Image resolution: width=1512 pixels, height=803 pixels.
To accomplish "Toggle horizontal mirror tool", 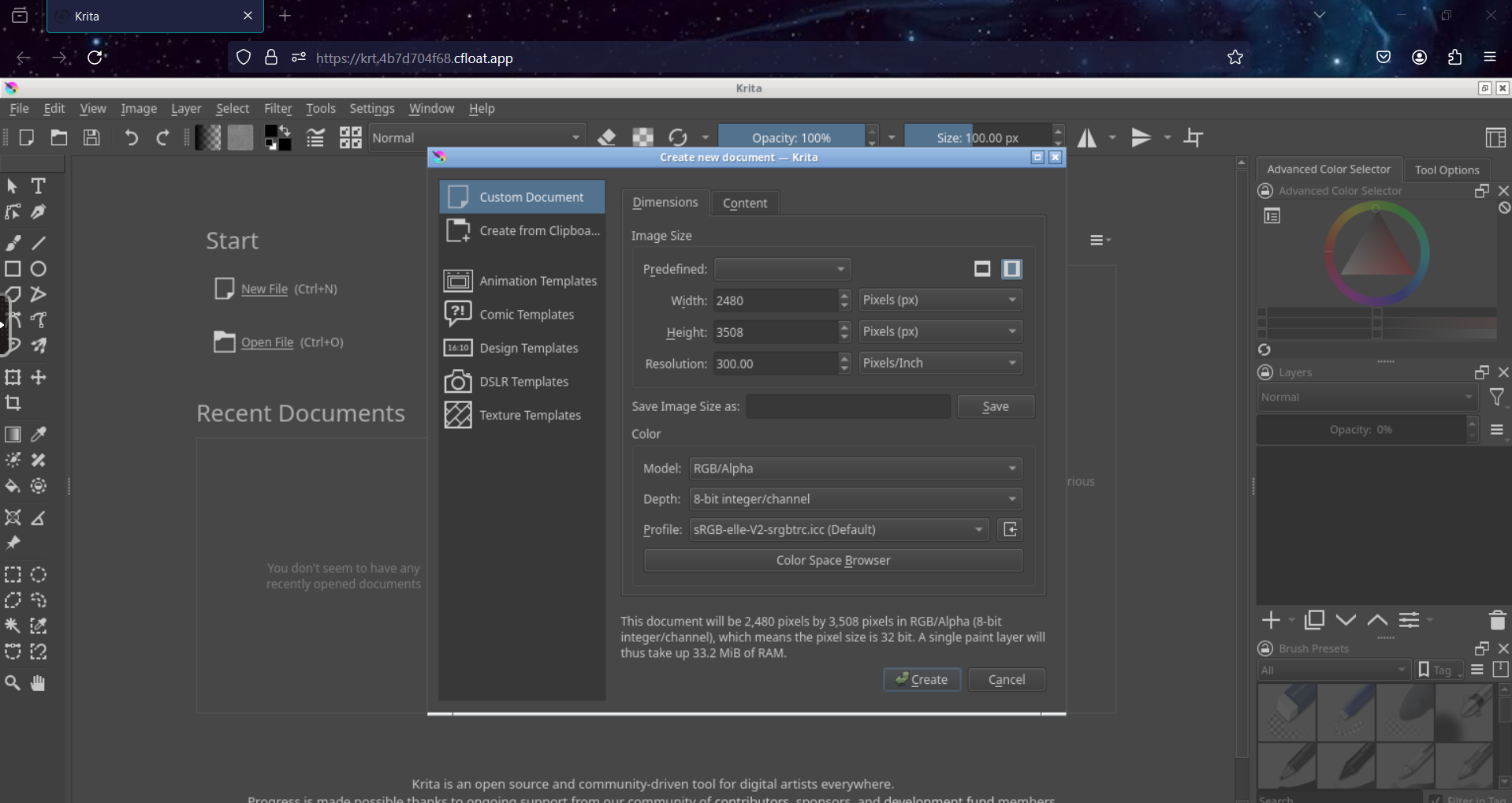I will (x=1087, y=137).
